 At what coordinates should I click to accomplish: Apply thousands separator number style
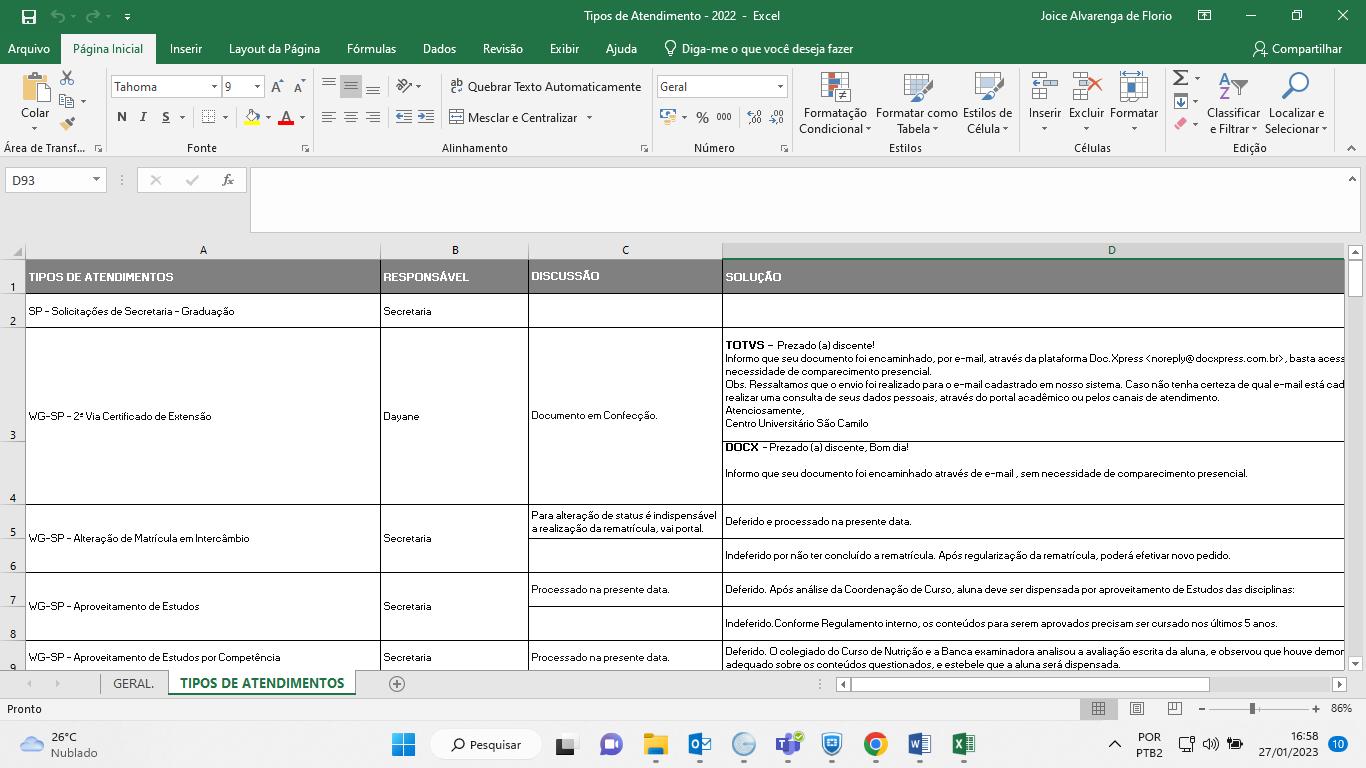click(724, 117)
